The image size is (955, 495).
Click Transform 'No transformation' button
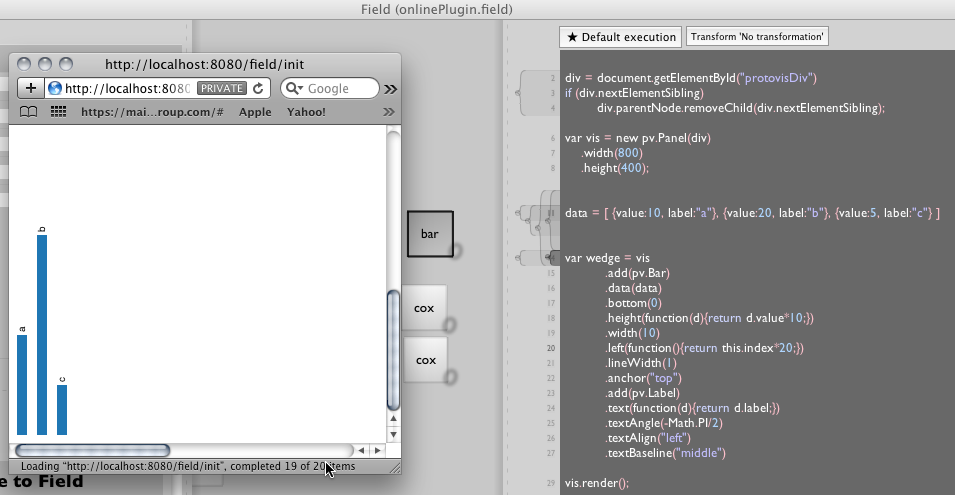(x=757, y=37)
